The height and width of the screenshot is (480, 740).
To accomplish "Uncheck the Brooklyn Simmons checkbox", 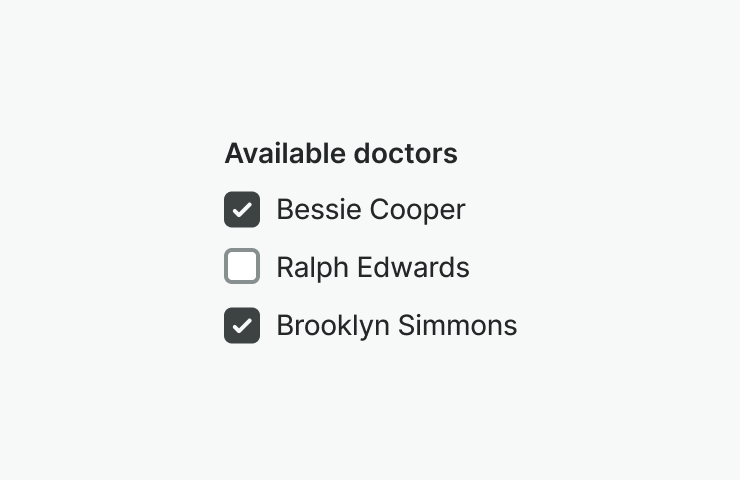I will [242, 325].
